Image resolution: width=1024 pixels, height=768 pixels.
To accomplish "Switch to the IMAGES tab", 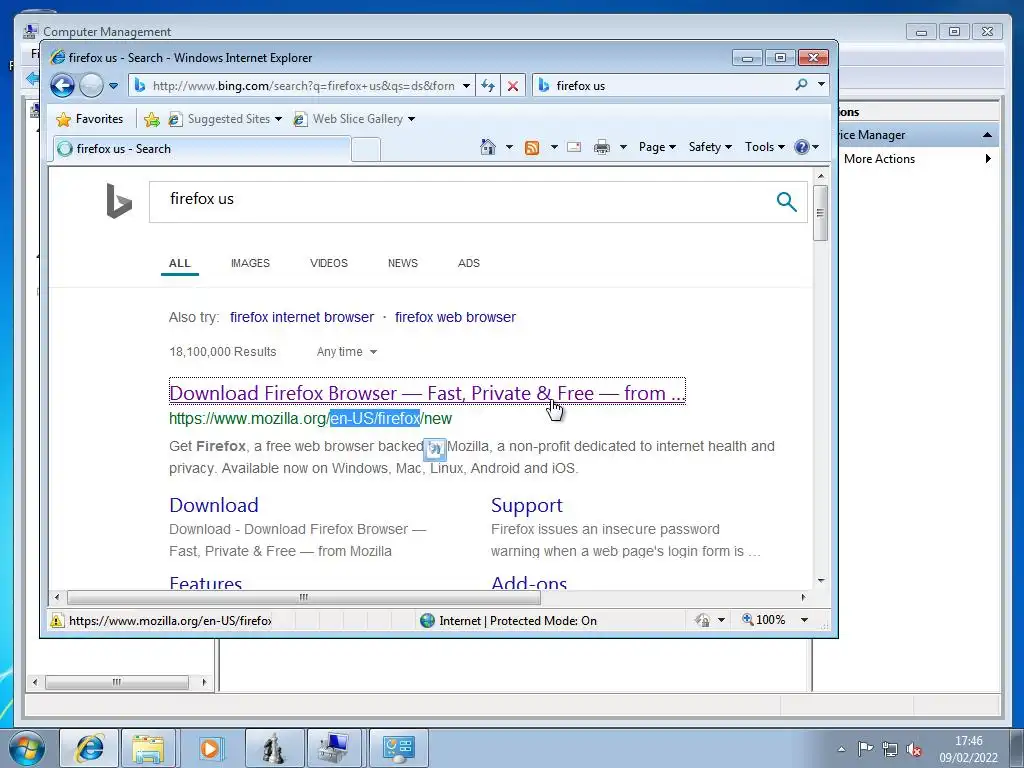I will click(x=250, y=263).
